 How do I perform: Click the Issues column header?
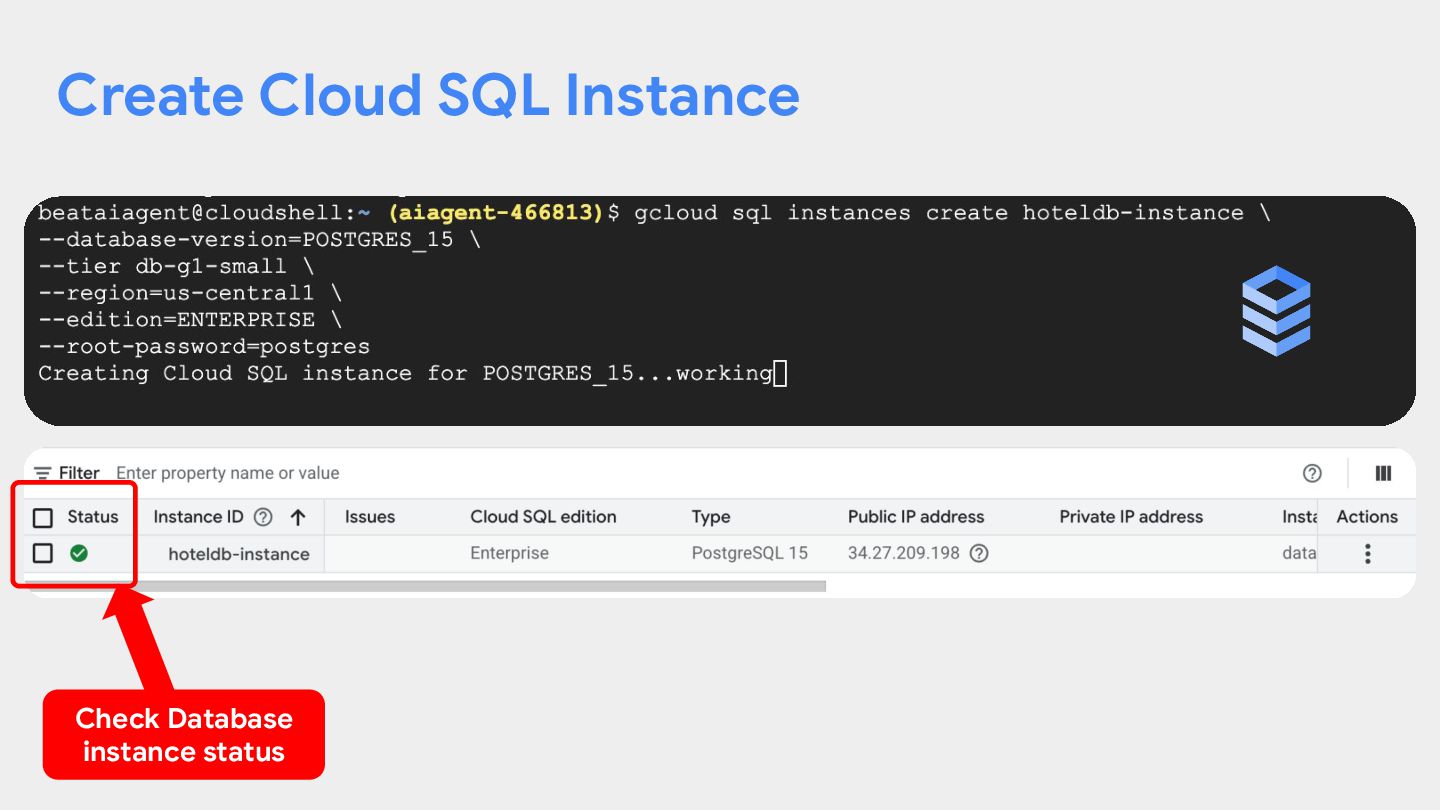[370, 517]
